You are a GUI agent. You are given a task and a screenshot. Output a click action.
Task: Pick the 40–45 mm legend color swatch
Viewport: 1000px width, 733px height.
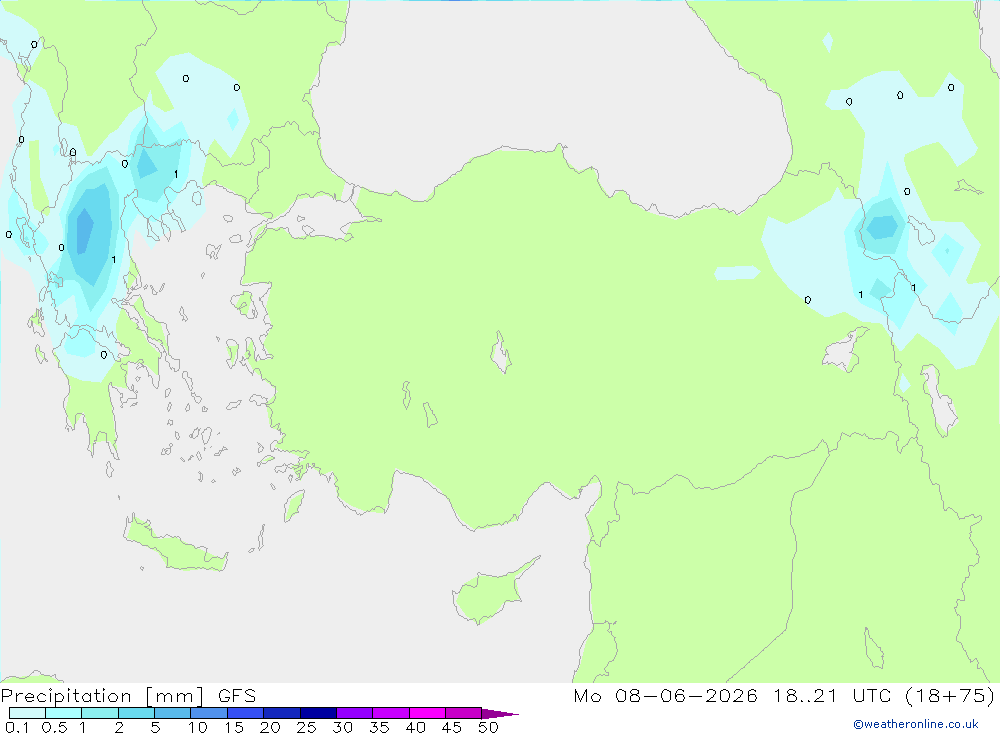(x=427, y=713)
